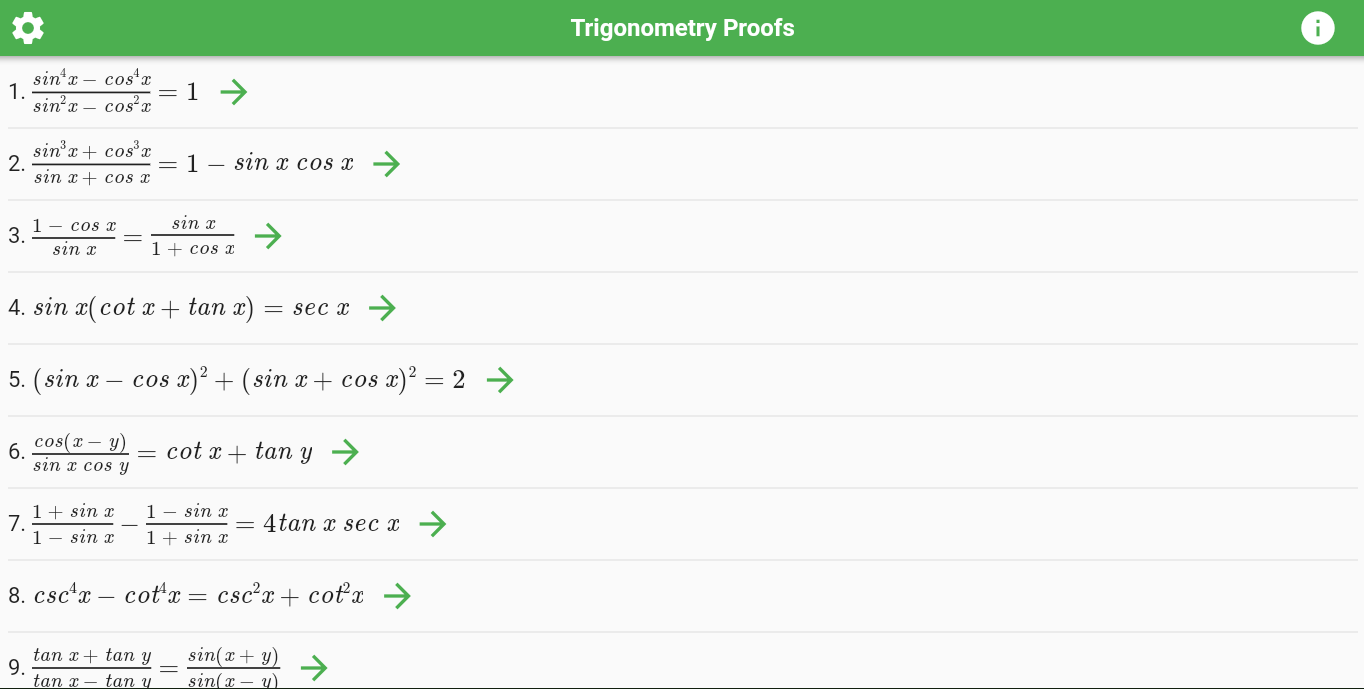Click the arrow for proof 9
Viewport: 1364px width, 689px height.
pyautogui.click(x=314, y=668)
